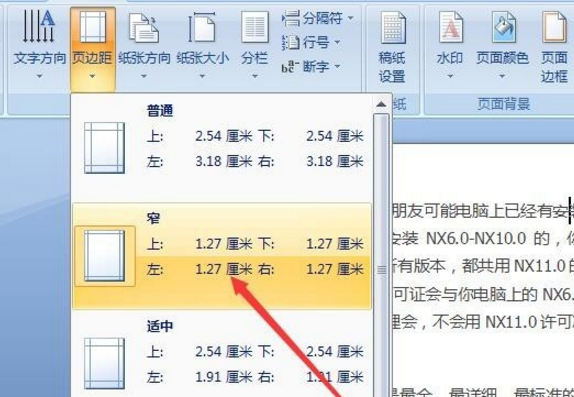The image size is (574, 397).
Task: Open the 稿纸设置 manuscript paper settings
Action: (393, 47)
